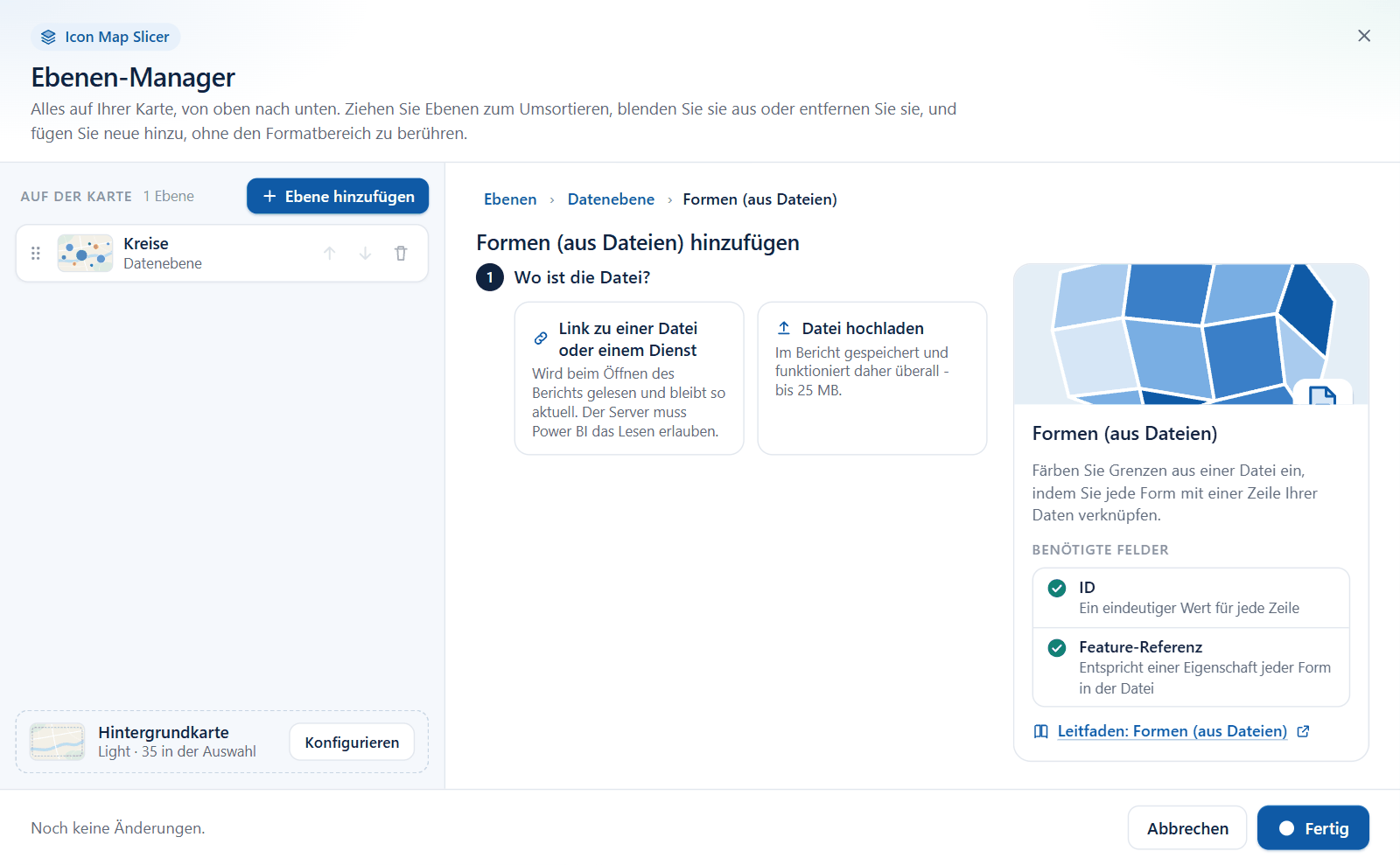Click the Hintergrundkarte map thumbnail

[x=57, y=742]
